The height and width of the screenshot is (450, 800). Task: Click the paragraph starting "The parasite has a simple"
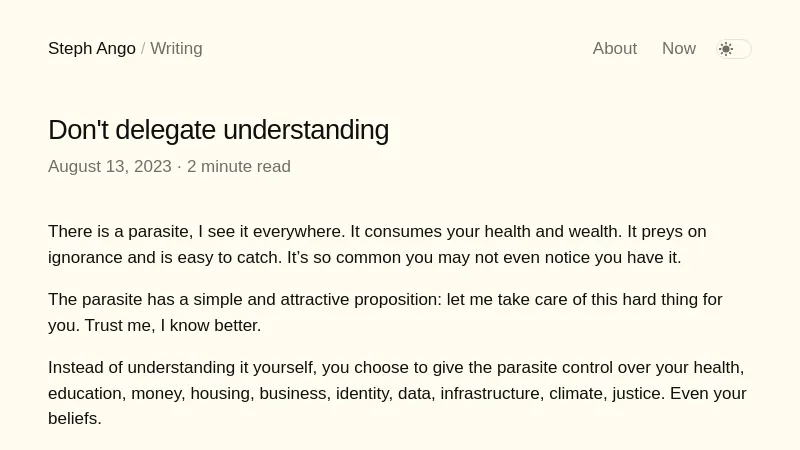tap(385, 312)
